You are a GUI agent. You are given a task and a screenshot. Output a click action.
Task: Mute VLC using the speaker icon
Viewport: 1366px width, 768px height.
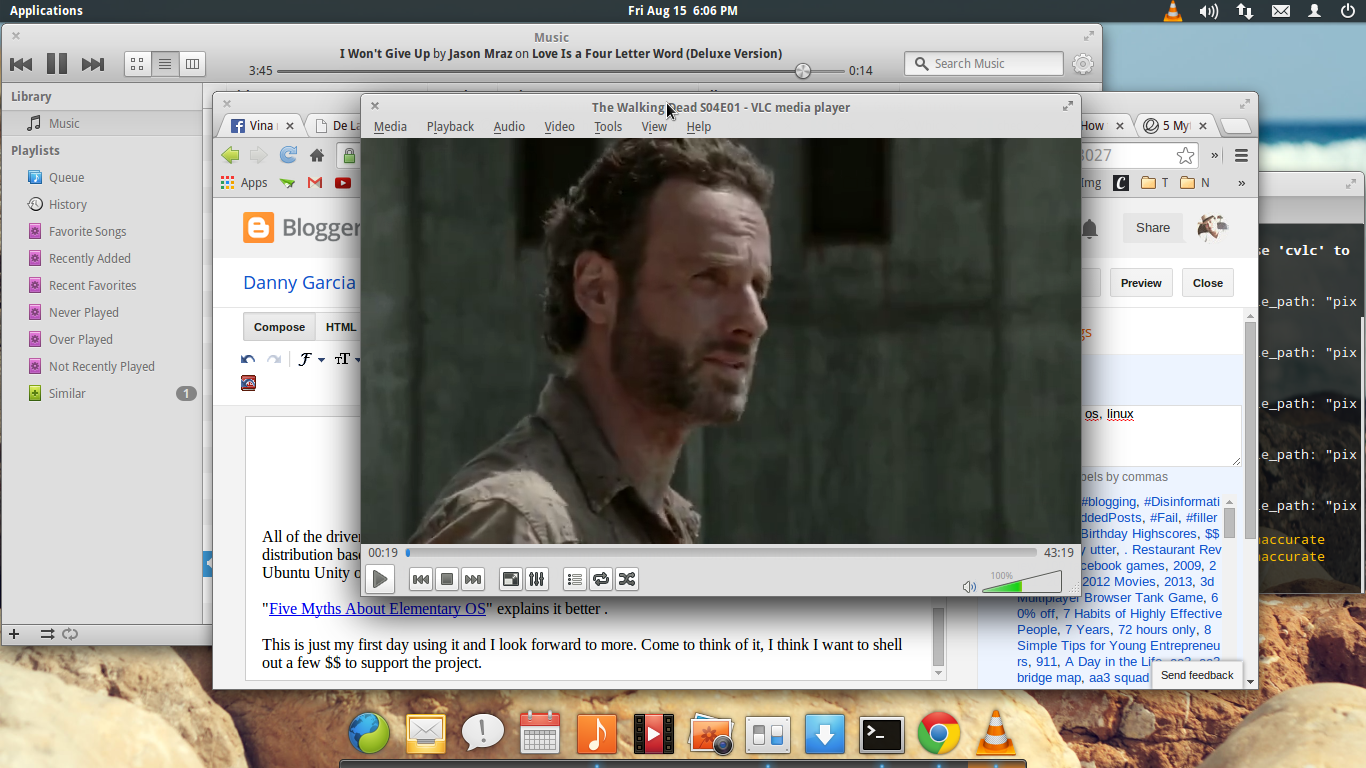click(969, 587)
